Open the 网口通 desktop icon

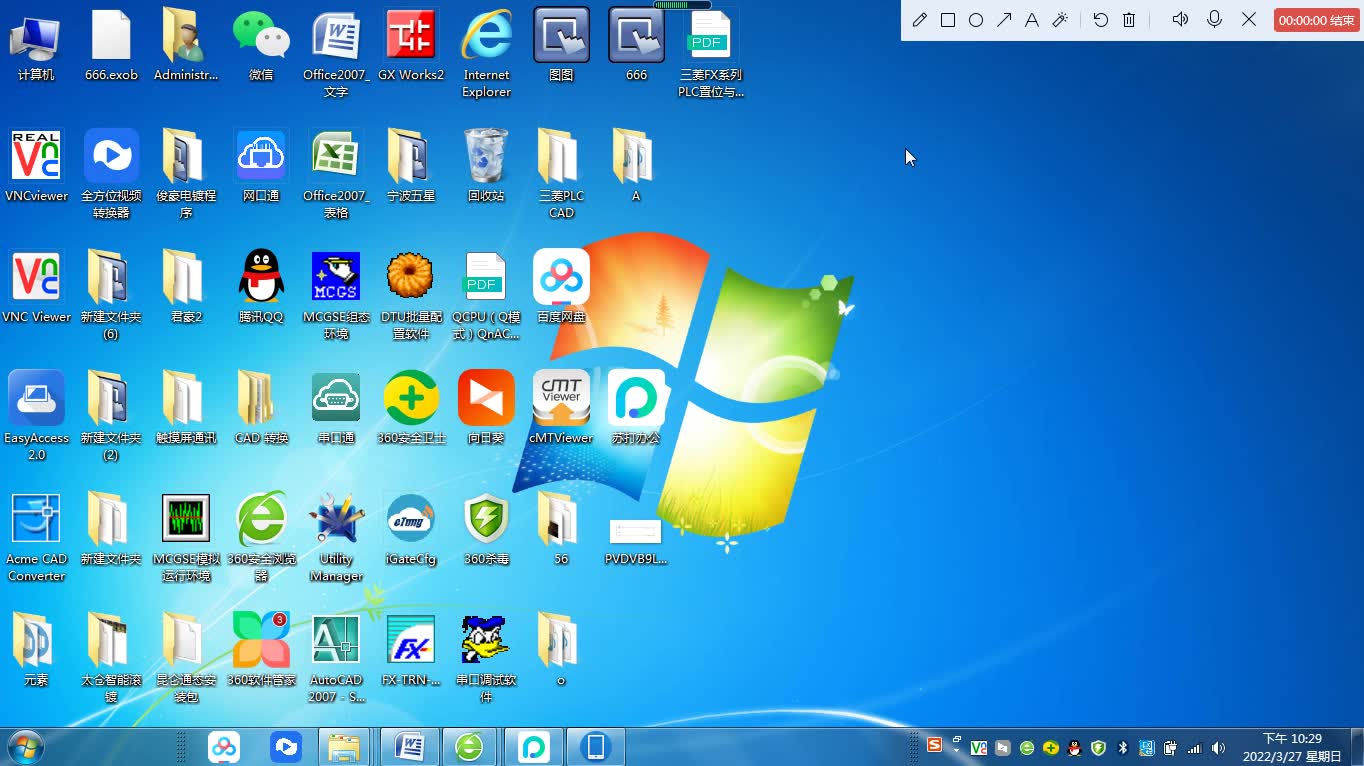point(261,166)
